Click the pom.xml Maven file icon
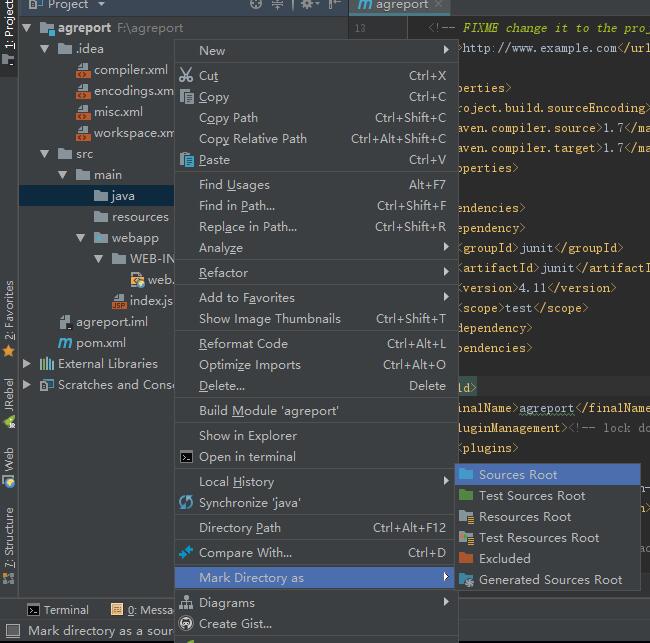Screen dimensions: 650x643 click(65, 342)
